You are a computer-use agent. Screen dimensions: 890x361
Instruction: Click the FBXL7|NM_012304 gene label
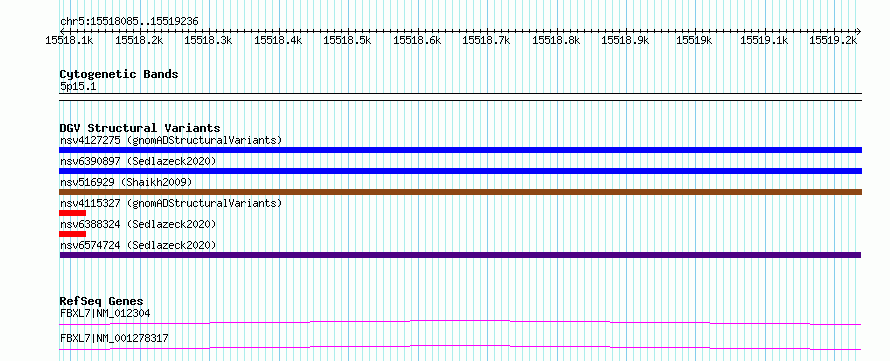(x=105, y=313)
